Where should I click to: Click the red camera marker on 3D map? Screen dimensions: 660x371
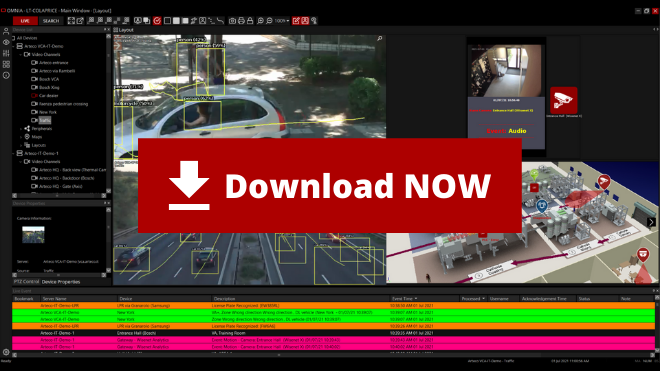[604, 182]
